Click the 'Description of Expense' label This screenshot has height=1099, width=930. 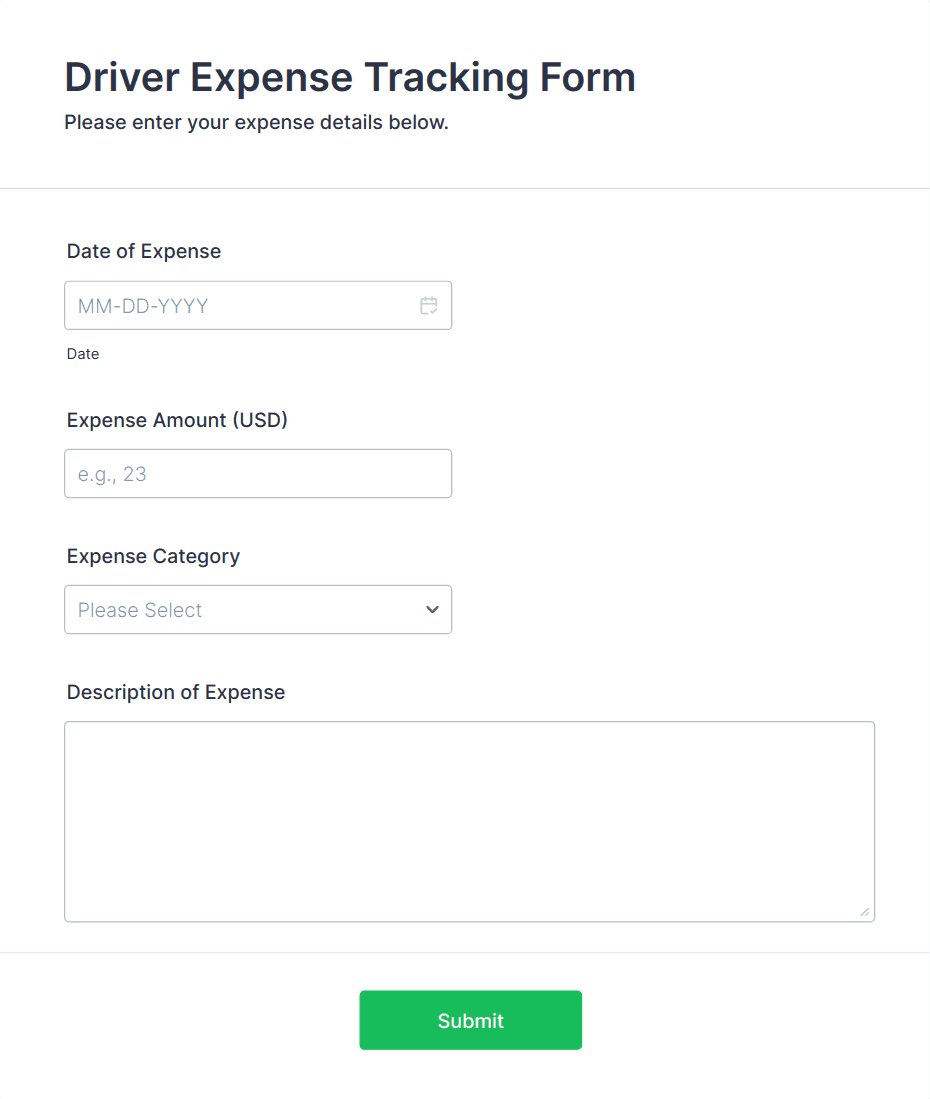(x=176, y=692)
